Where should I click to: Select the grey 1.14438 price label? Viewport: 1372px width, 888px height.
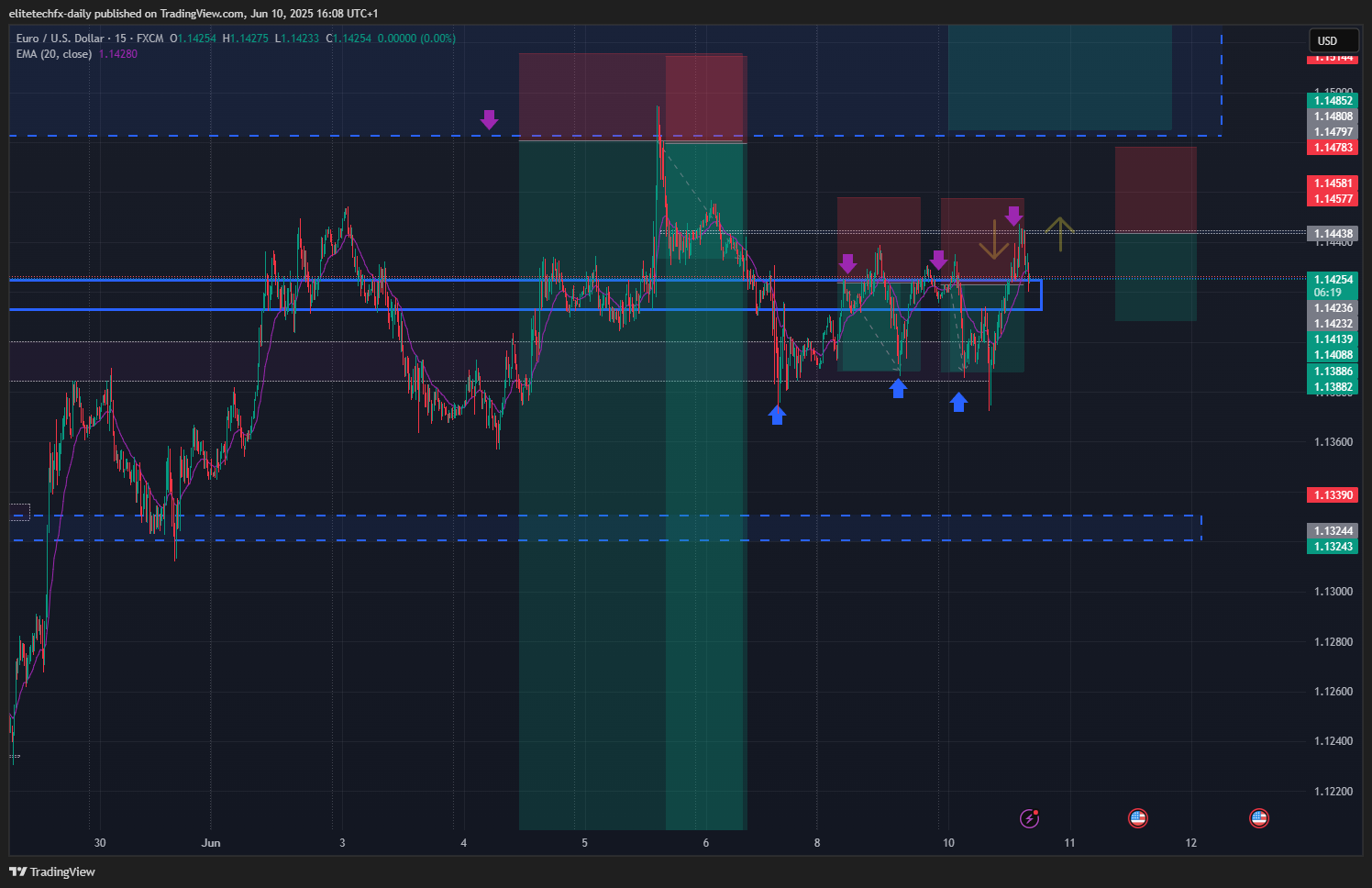(x=1333, y=234)
